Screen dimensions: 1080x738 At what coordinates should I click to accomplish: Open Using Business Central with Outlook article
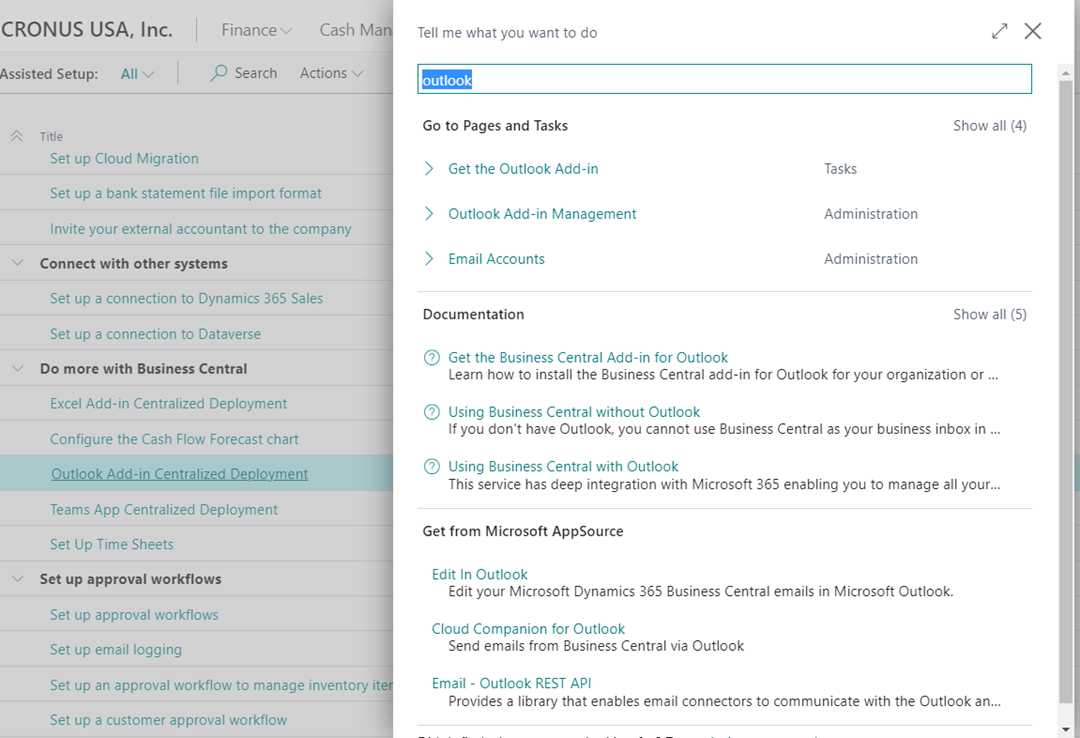tap(563, 467)
